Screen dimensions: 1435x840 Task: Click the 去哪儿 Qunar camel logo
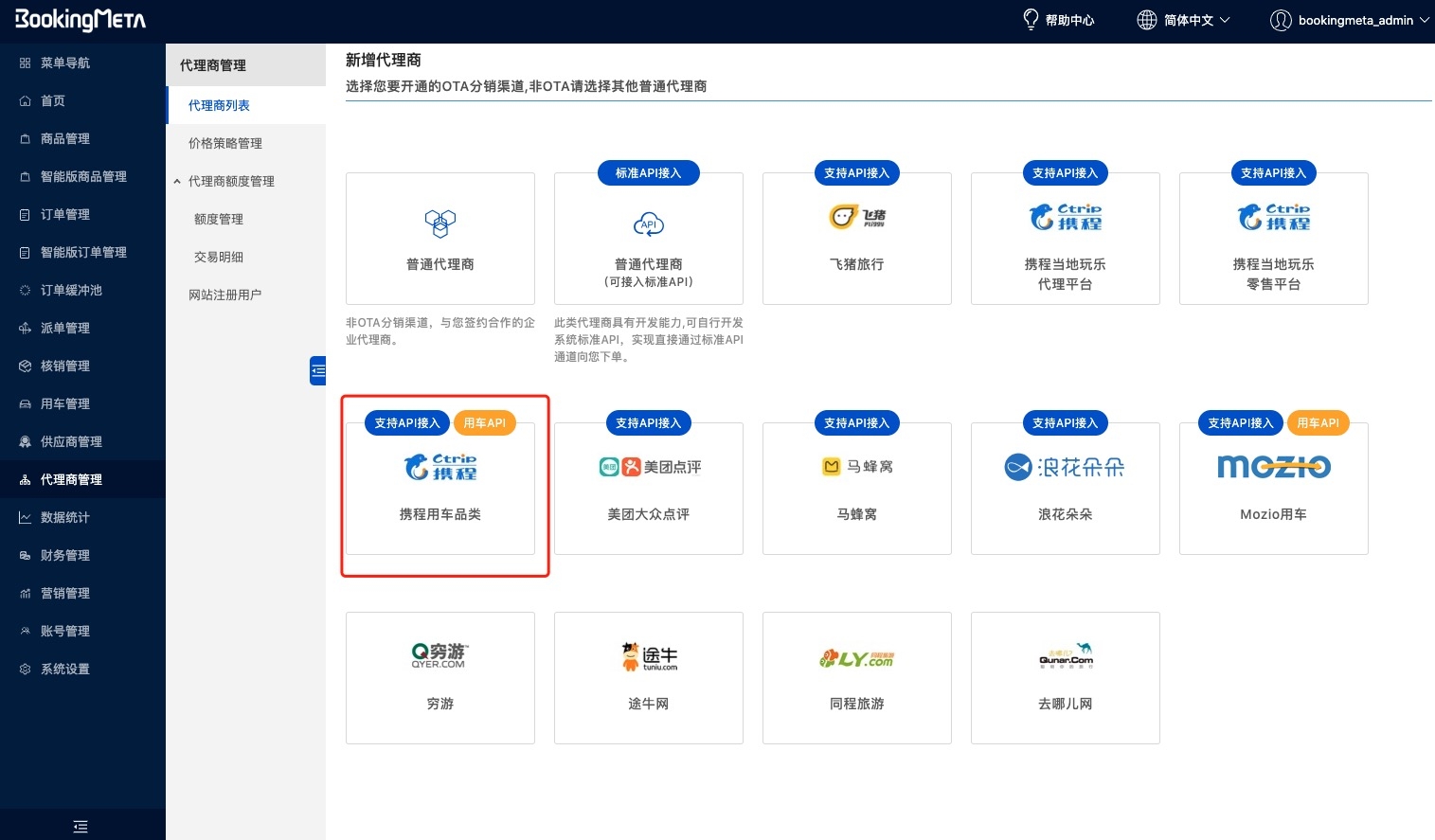click(x=1066, y=655)
